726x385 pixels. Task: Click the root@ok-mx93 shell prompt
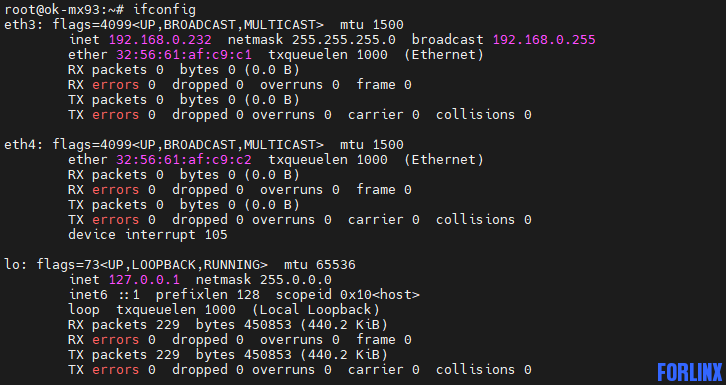tap(64, 10)
